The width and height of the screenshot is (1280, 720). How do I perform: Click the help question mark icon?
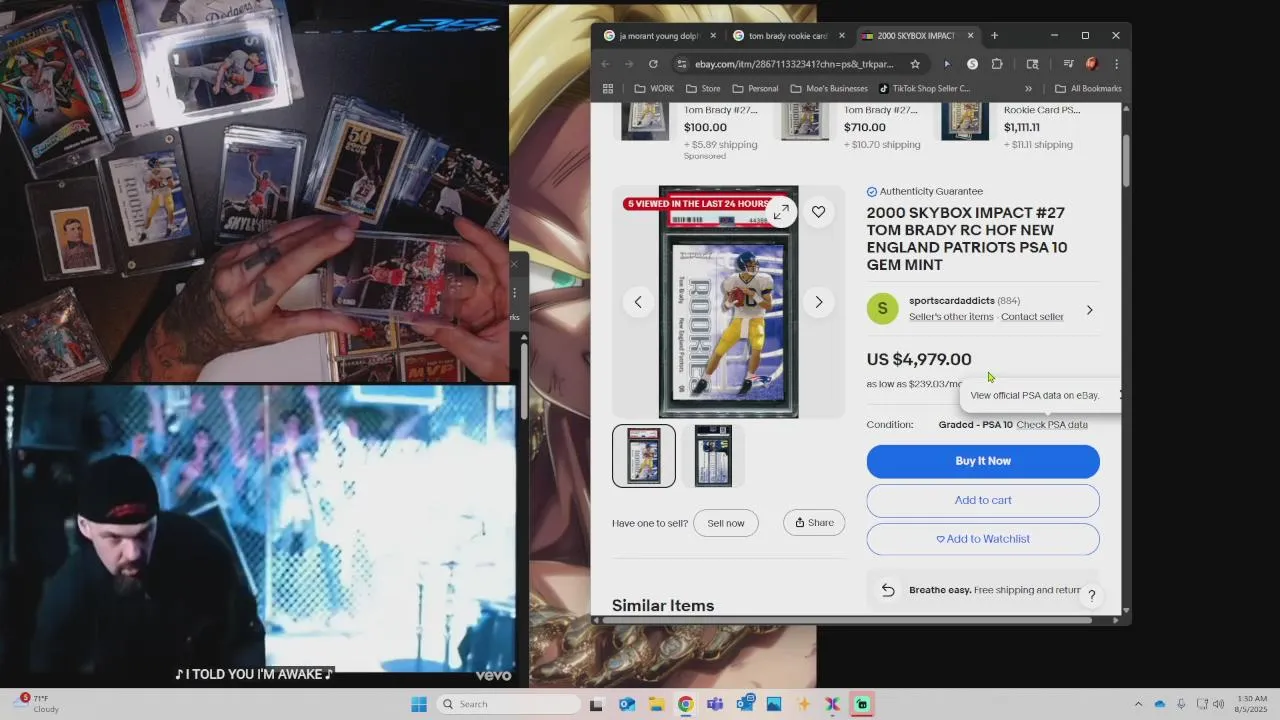pos(1091,595)
